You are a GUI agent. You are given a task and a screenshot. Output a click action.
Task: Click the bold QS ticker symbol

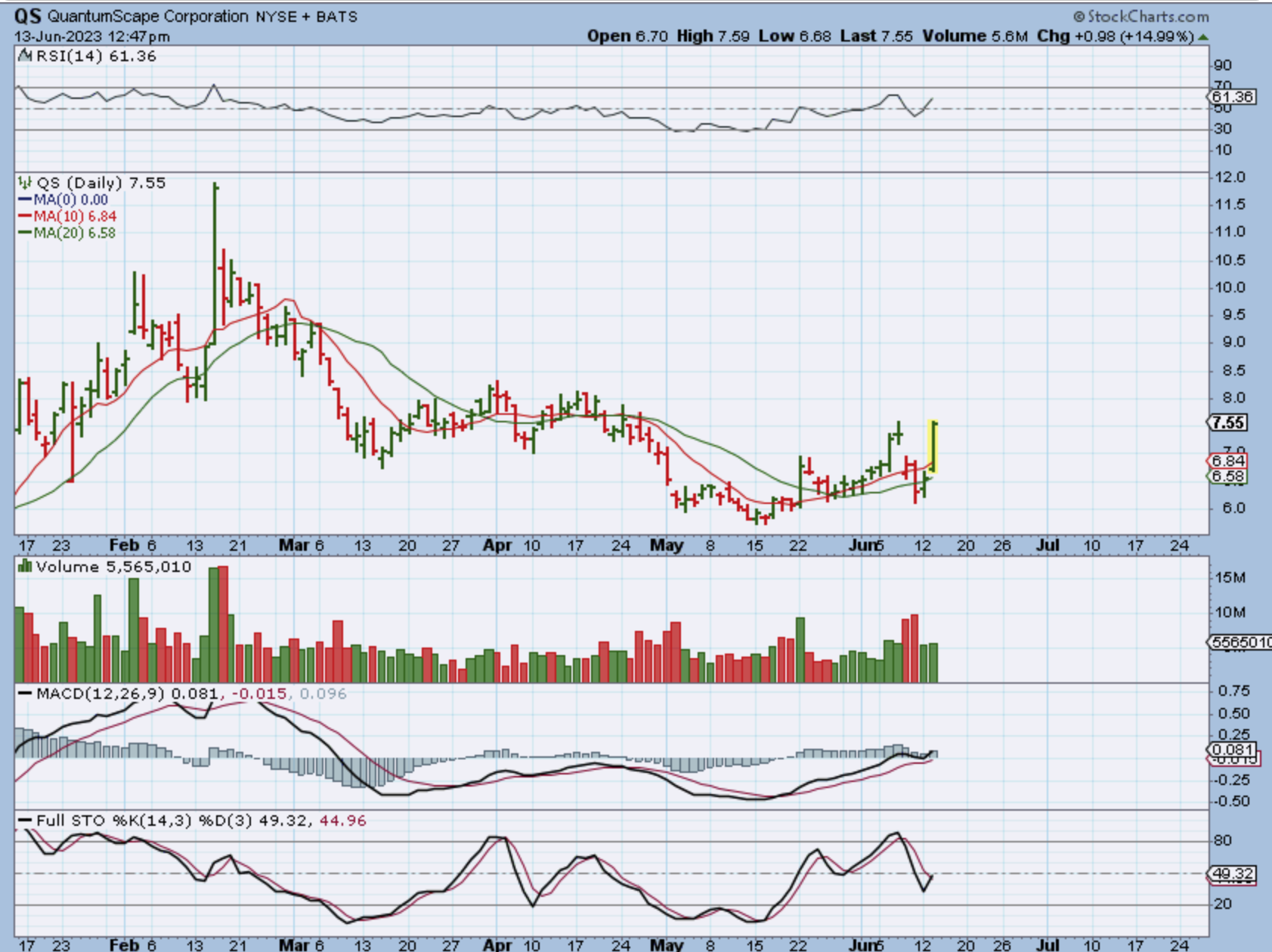tap(28, 16)
